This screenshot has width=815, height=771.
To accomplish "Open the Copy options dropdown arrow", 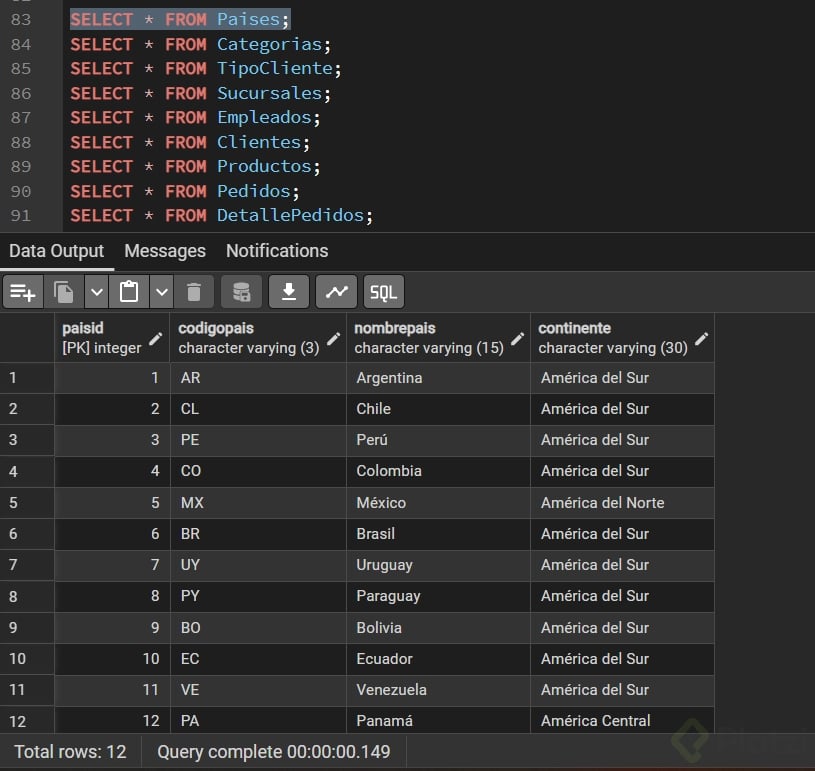I will point(97,292).
